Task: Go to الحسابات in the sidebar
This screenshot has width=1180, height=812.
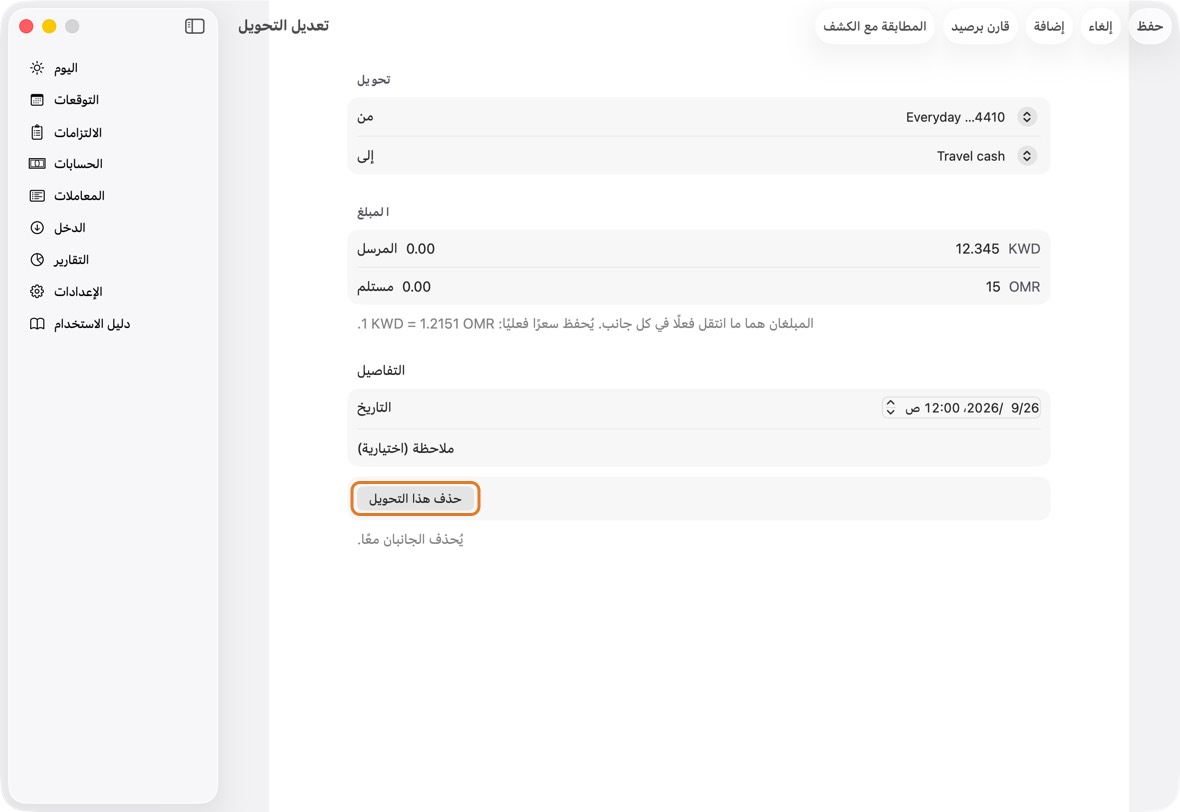Action: (x=113, y=164)
